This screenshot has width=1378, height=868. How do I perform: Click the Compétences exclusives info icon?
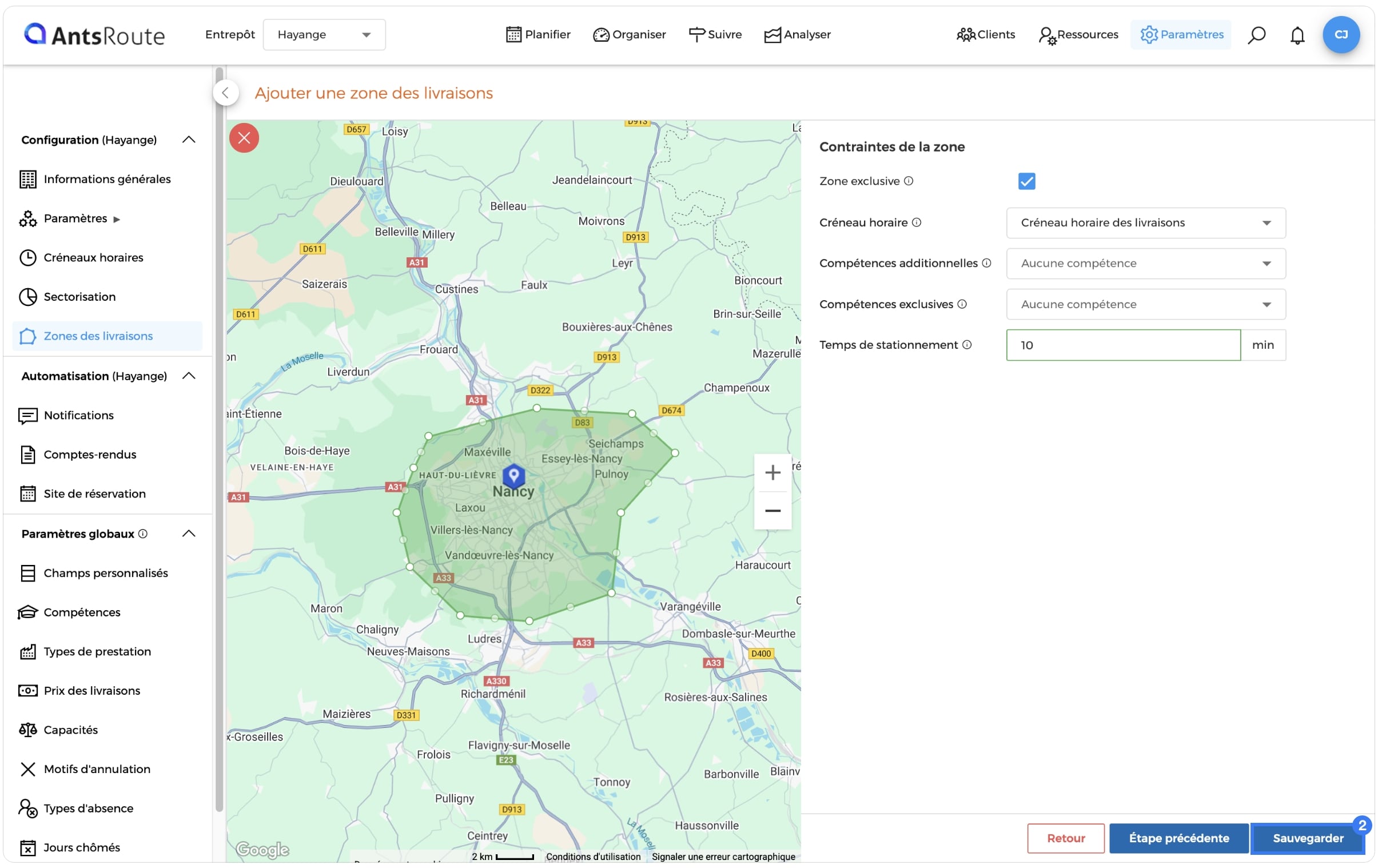pyautogui.click(x=962, y=304)
